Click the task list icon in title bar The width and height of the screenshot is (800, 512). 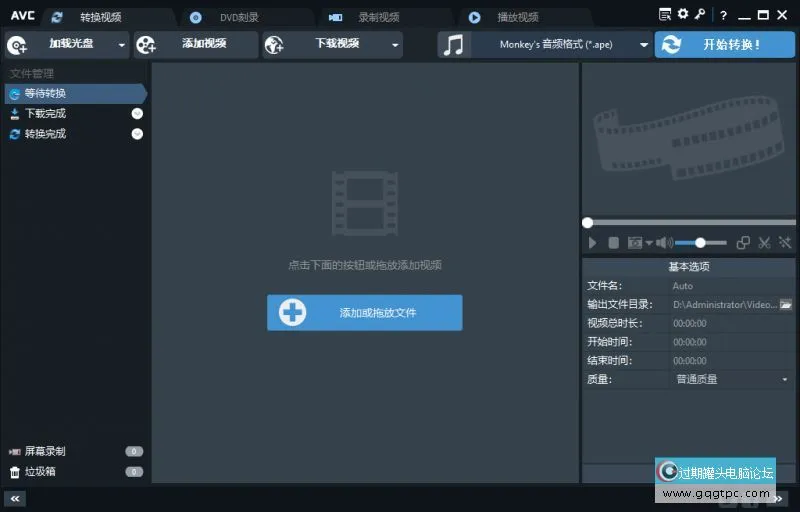666,14
